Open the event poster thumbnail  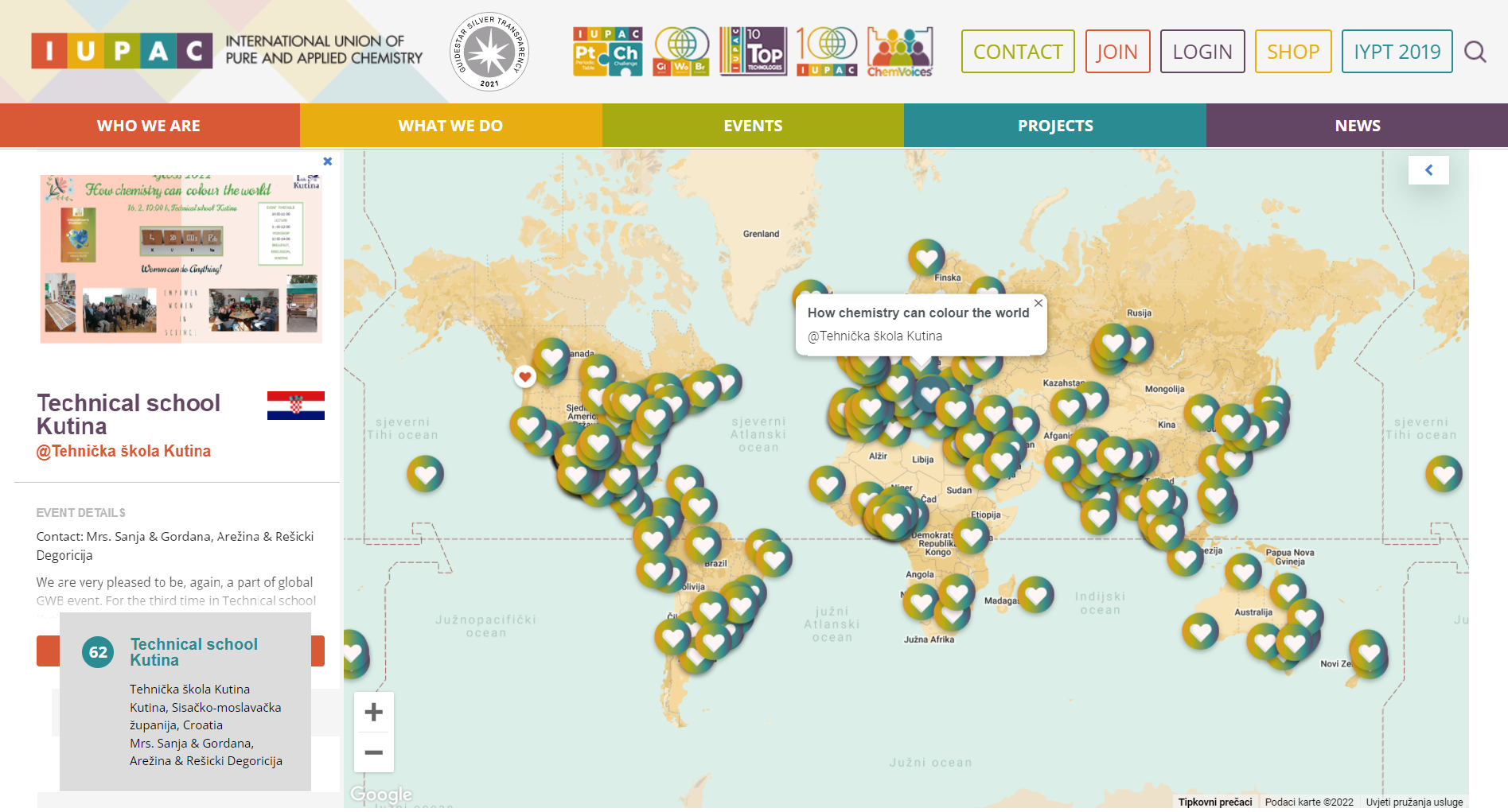[181, 259]
